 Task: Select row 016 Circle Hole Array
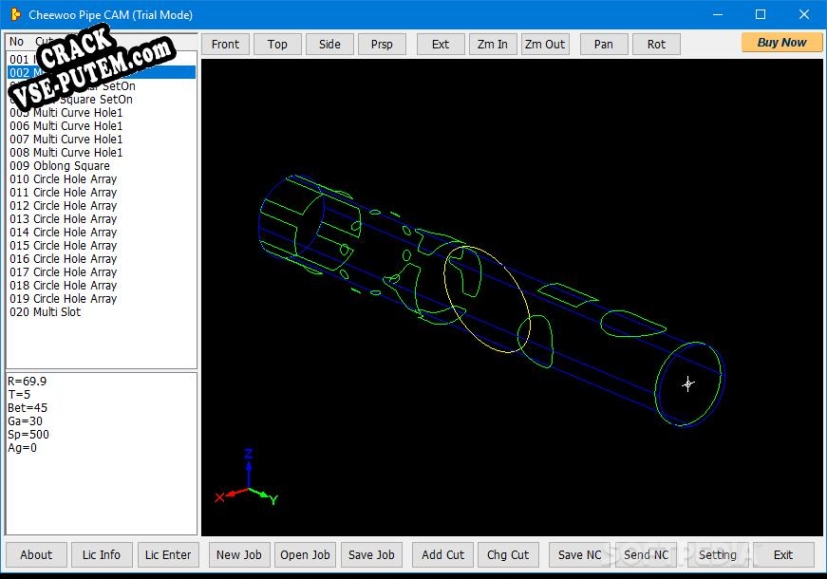click(x=101, y=259)
